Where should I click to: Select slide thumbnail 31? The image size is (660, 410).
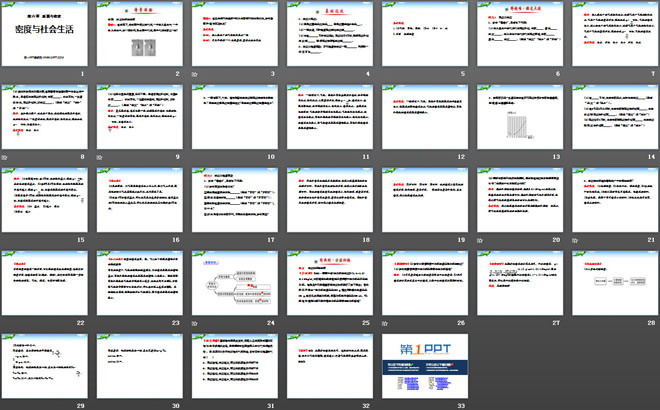click(x=235, y=366)
